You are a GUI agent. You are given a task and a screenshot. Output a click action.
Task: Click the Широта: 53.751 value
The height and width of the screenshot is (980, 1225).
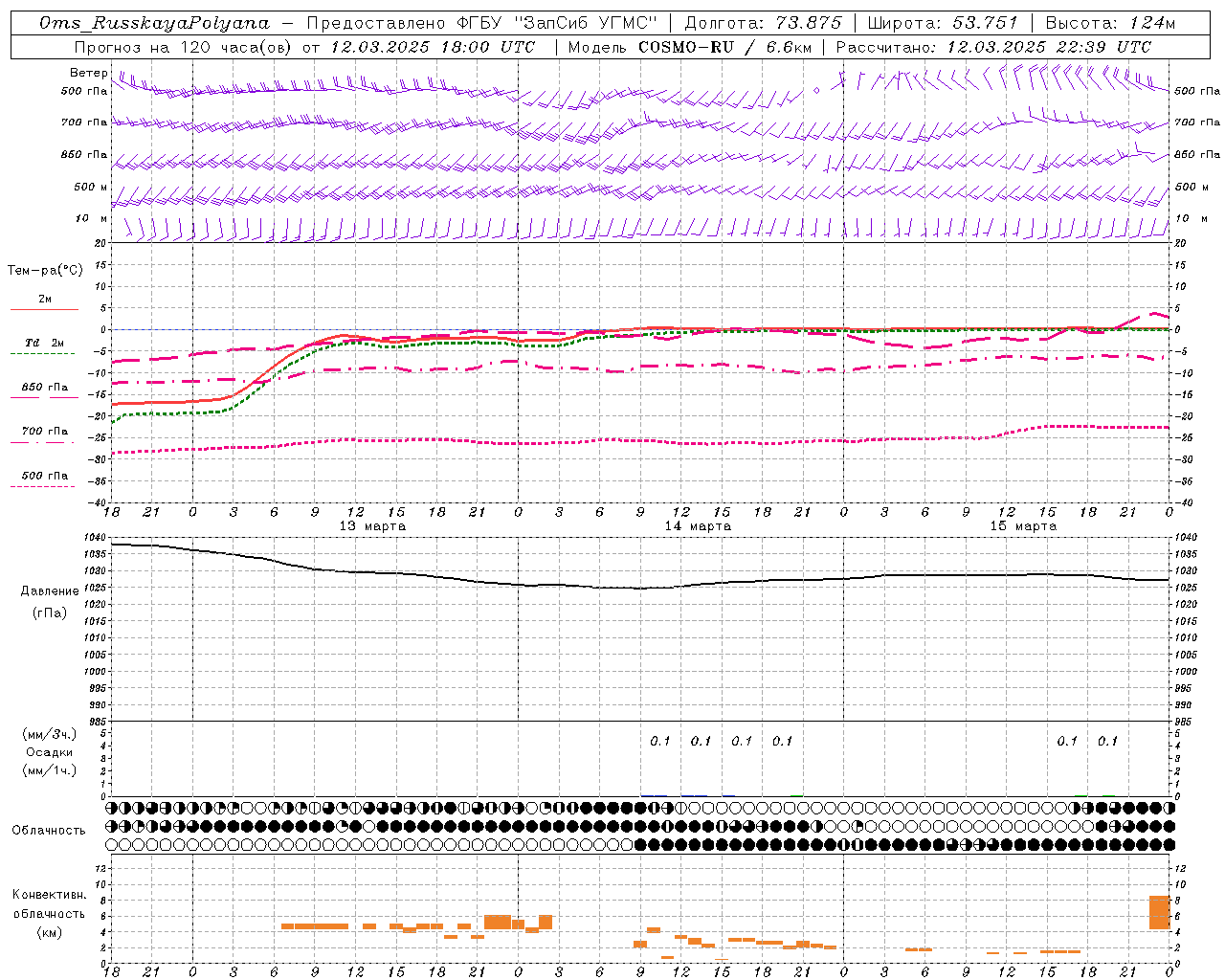[943, 23]
